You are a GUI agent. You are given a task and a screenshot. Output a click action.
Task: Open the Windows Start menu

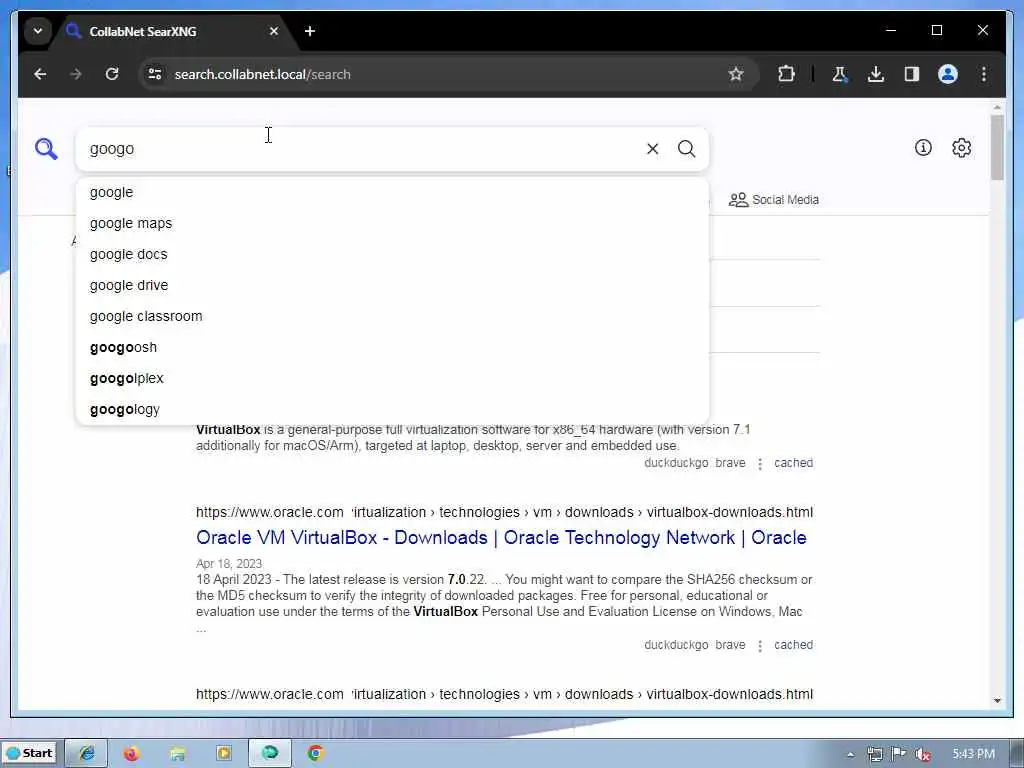click(x=29, y=754)
